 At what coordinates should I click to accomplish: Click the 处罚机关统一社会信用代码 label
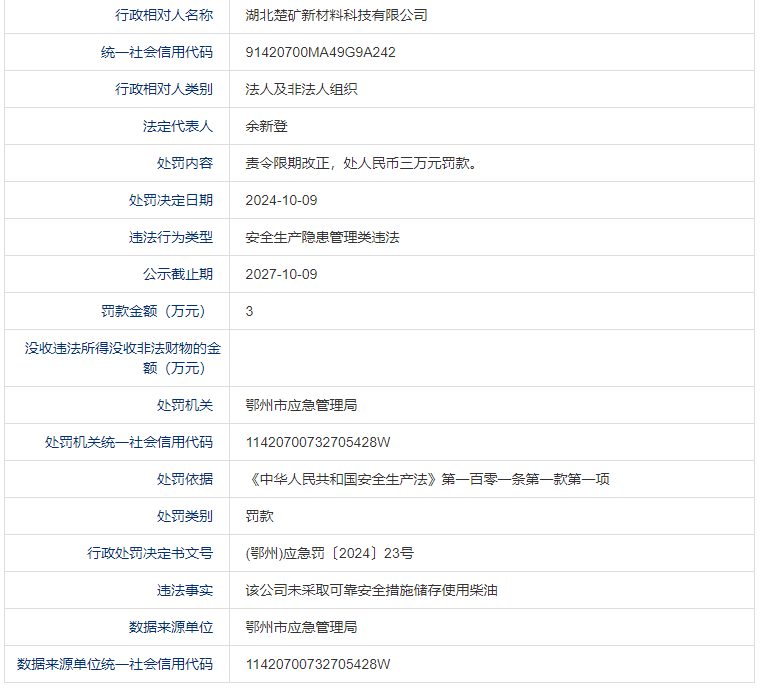129,442
